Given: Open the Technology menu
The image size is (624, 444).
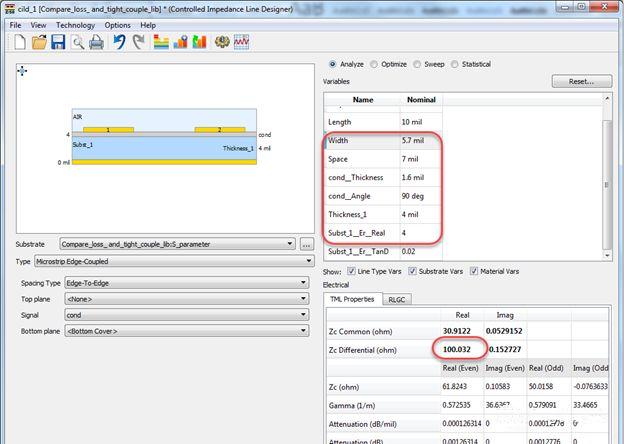Looking at the screenshot, I should pyautogui.click(x=75, y=25).
